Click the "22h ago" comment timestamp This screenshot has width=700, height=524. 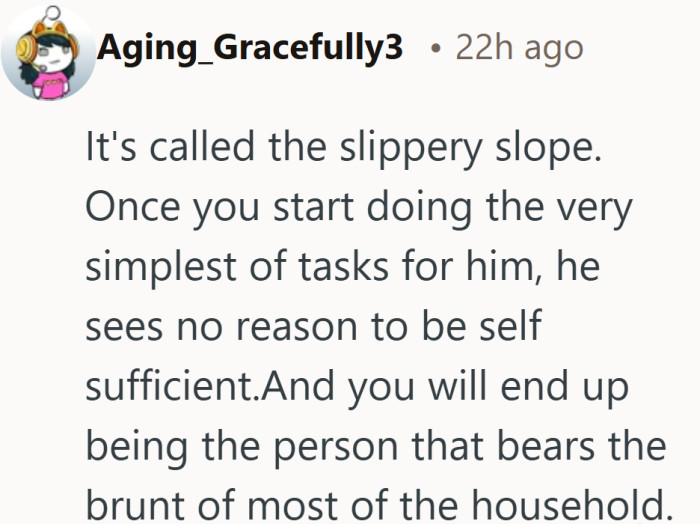(x=519, y=47)
